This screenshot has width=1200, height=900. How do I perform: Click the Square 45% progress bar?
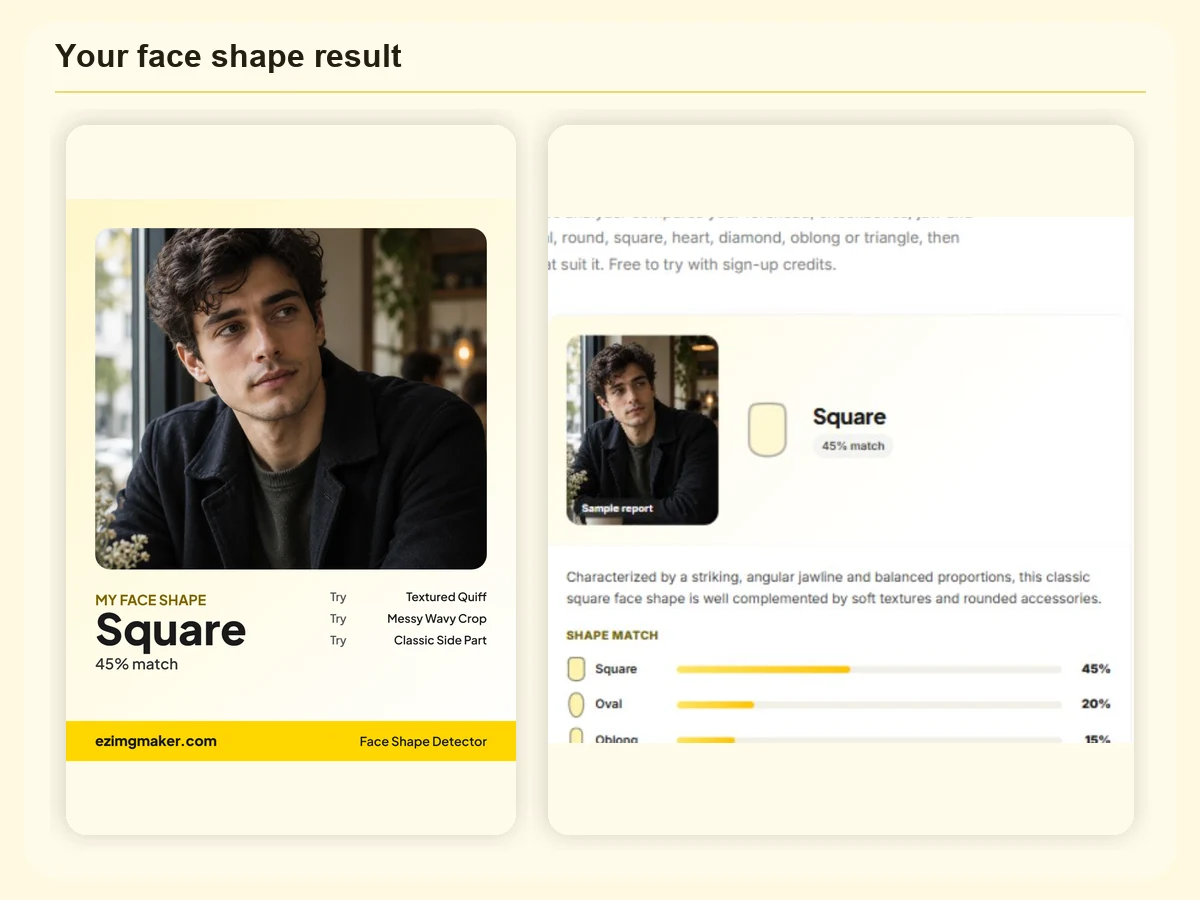tap(869, 669)
